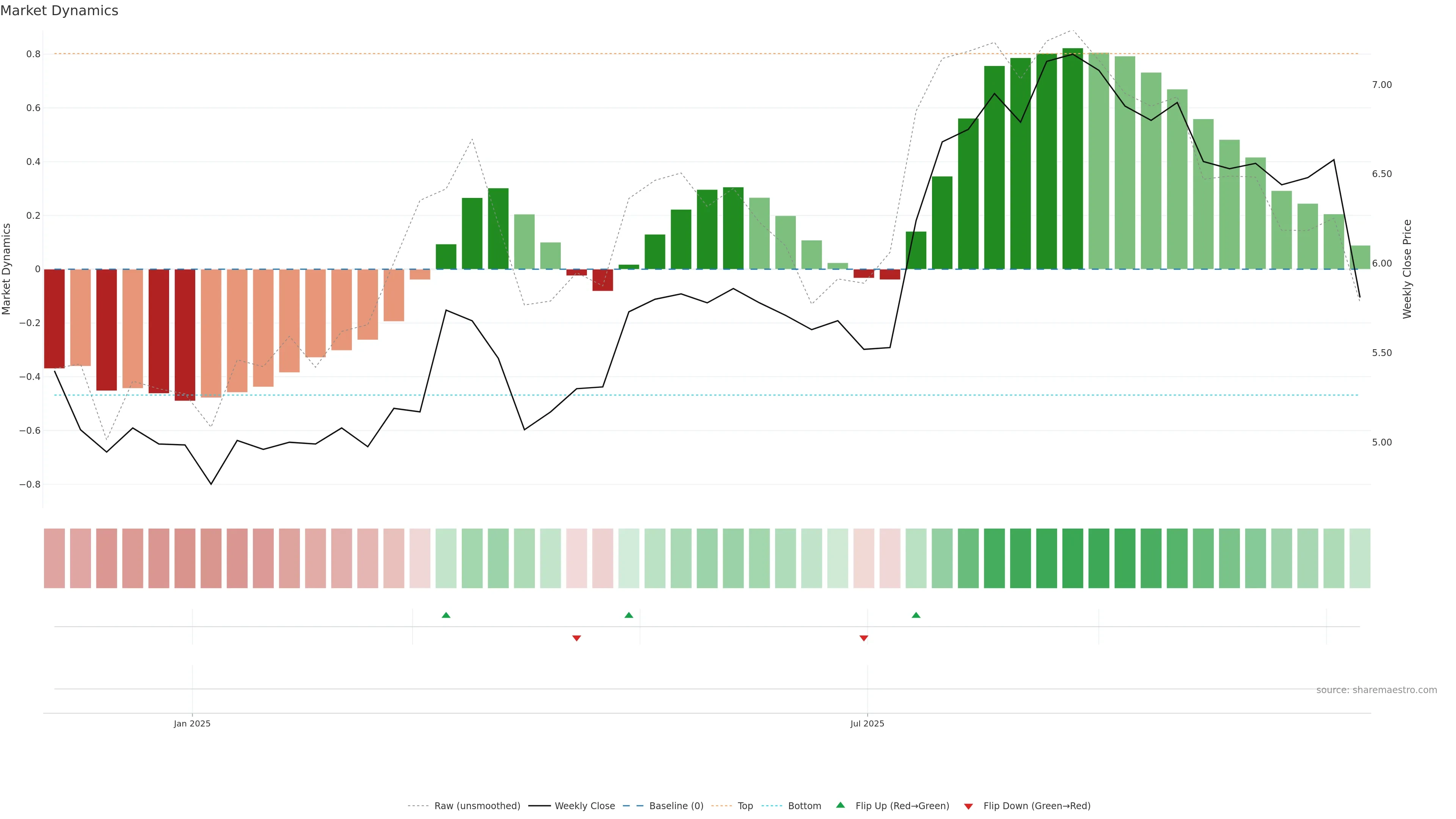This screenshot has width=1456, height=819.
Task: Click the green triangle icon in the legend
Action: click(x=841, y=805)
